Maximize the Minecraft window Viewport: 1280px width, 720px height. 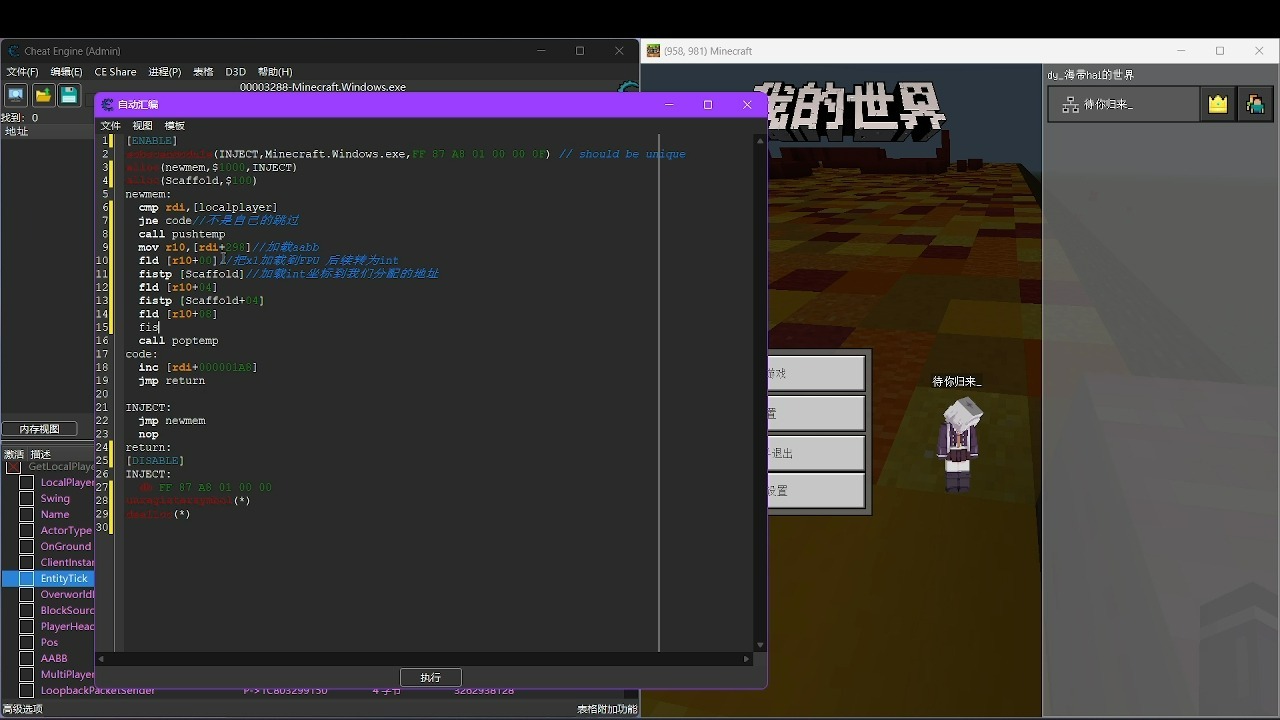pos(1220,51)
